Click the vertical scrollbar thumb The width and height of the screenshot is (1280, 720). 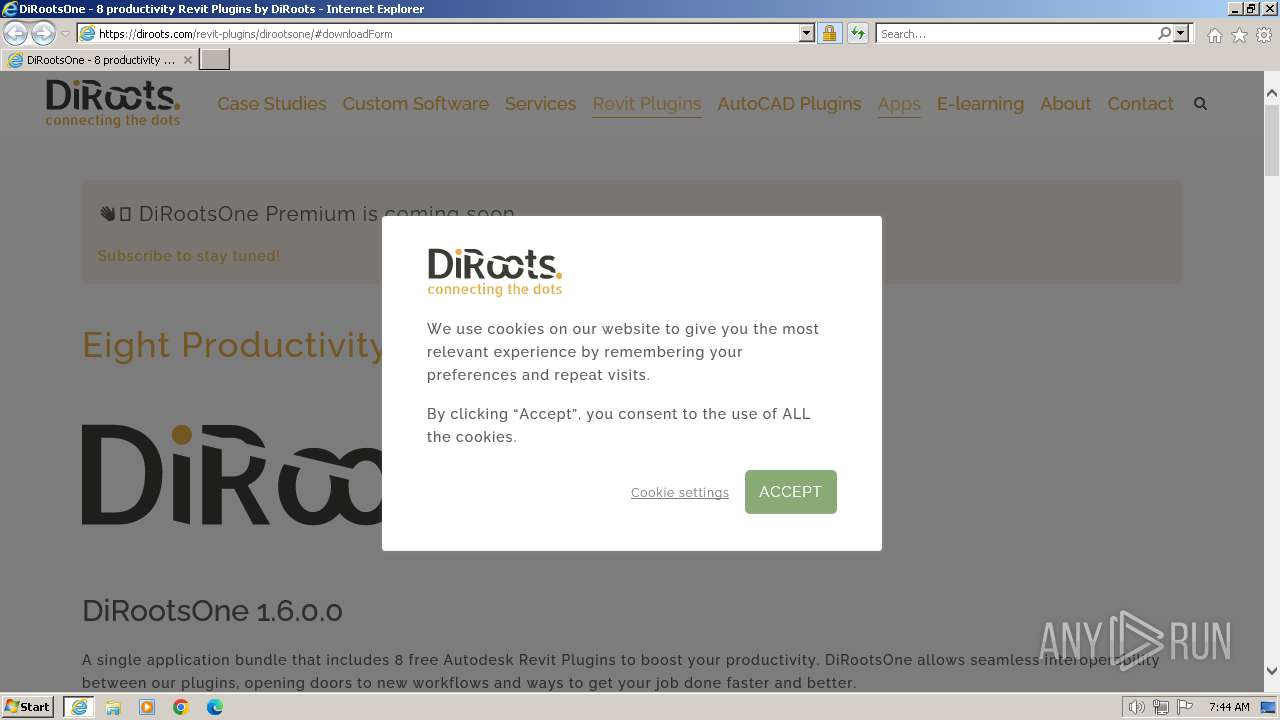tap(1272, 138)
